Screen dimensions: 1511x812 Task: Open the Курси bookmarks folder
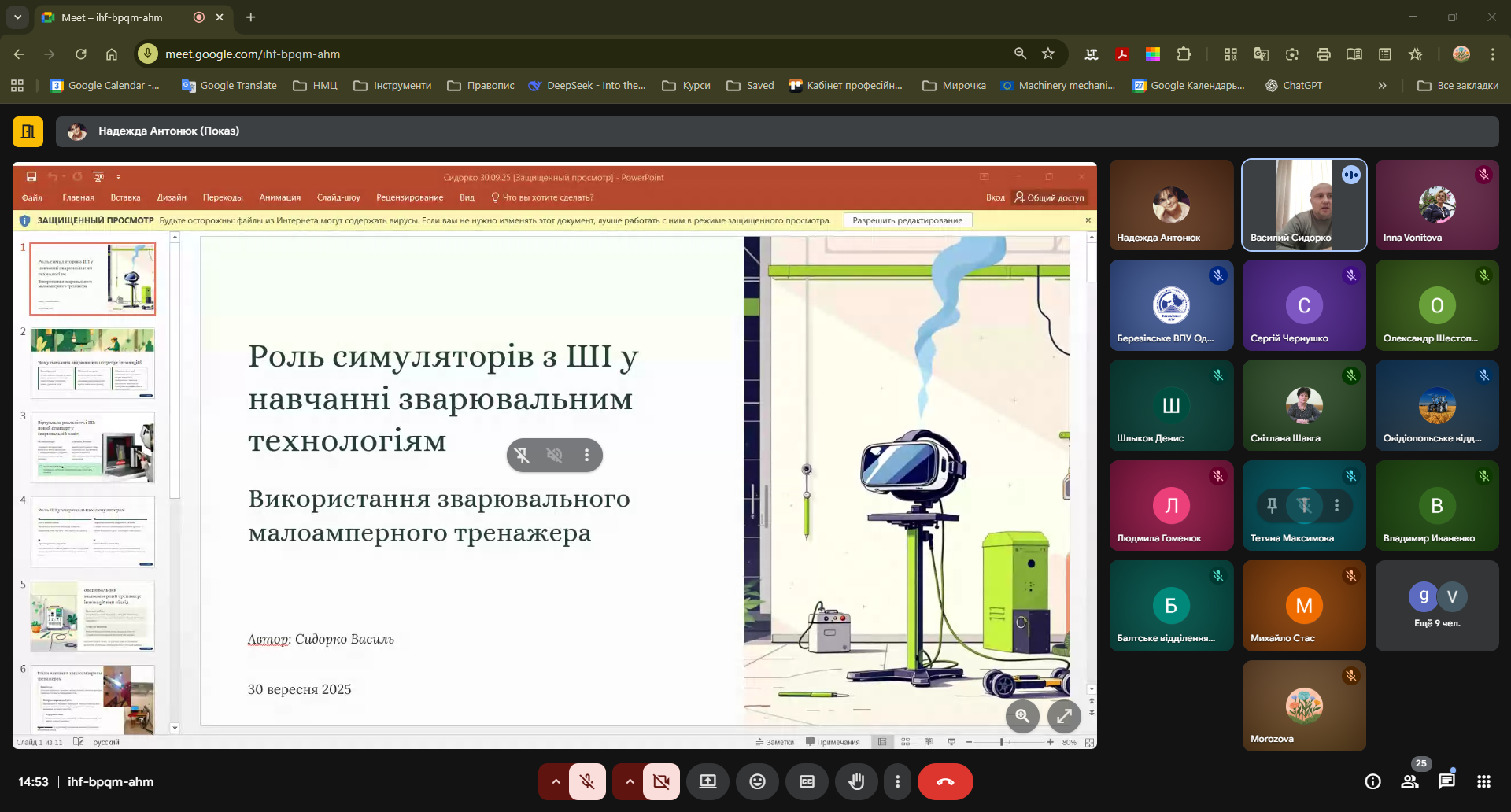click(x=686, y=86)
